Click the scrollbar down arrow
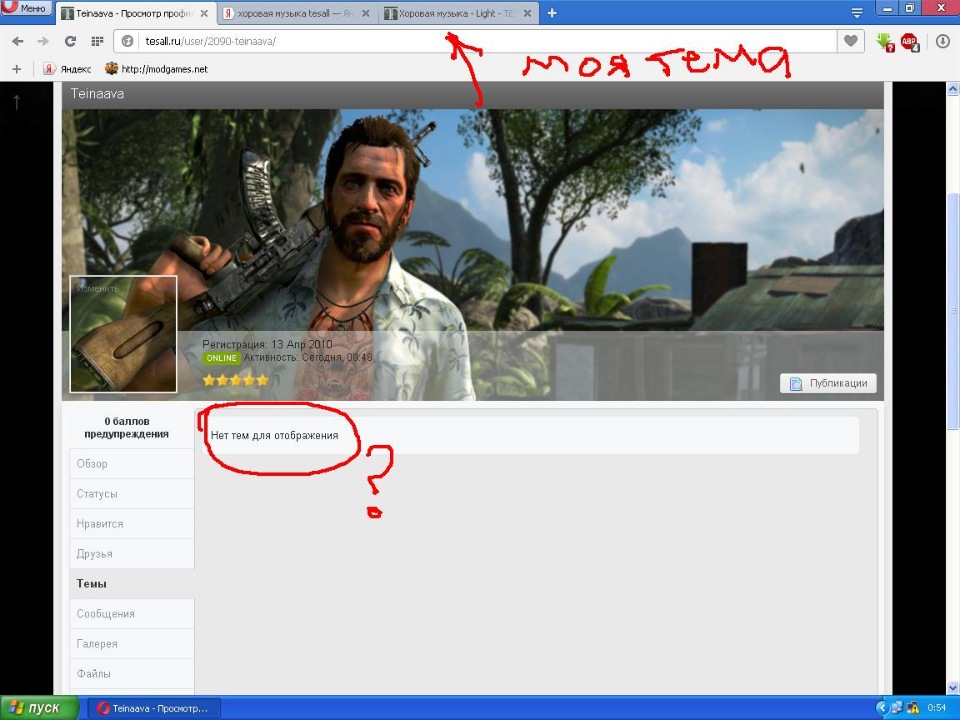Viewport: 960px width, 720px height. click(953, 688)
